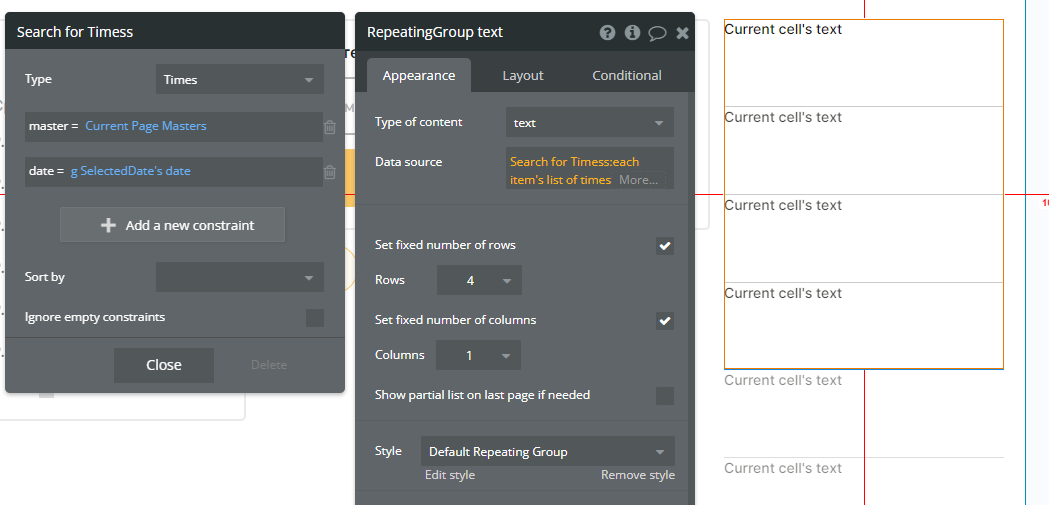This screenshot has width=1049, height=505.
Task: Open Type of content dropdown
Action: pos(589,123)
